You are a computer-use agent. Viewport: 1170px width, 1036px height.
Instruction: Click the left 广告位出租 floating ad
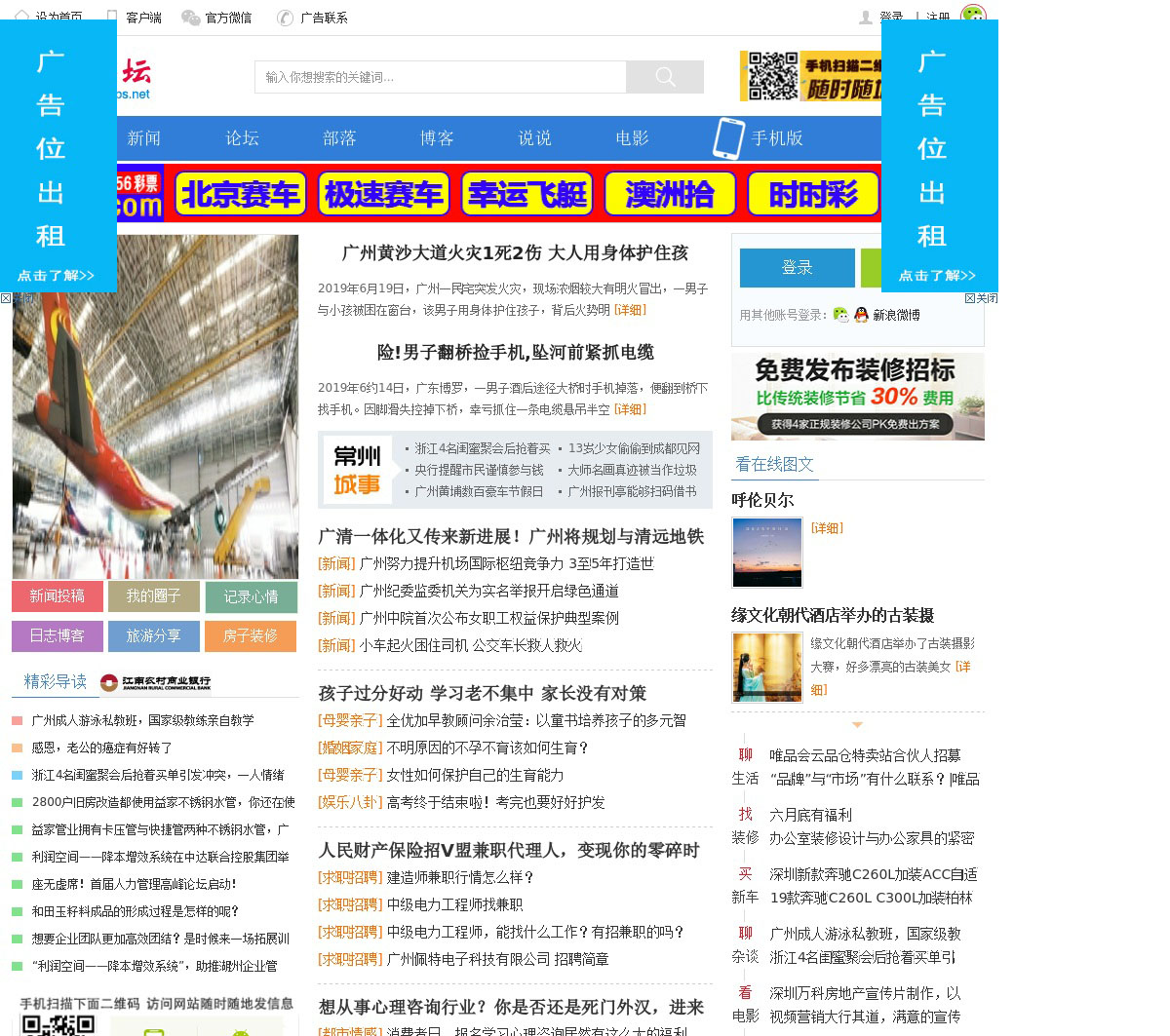tap(58, 156)
